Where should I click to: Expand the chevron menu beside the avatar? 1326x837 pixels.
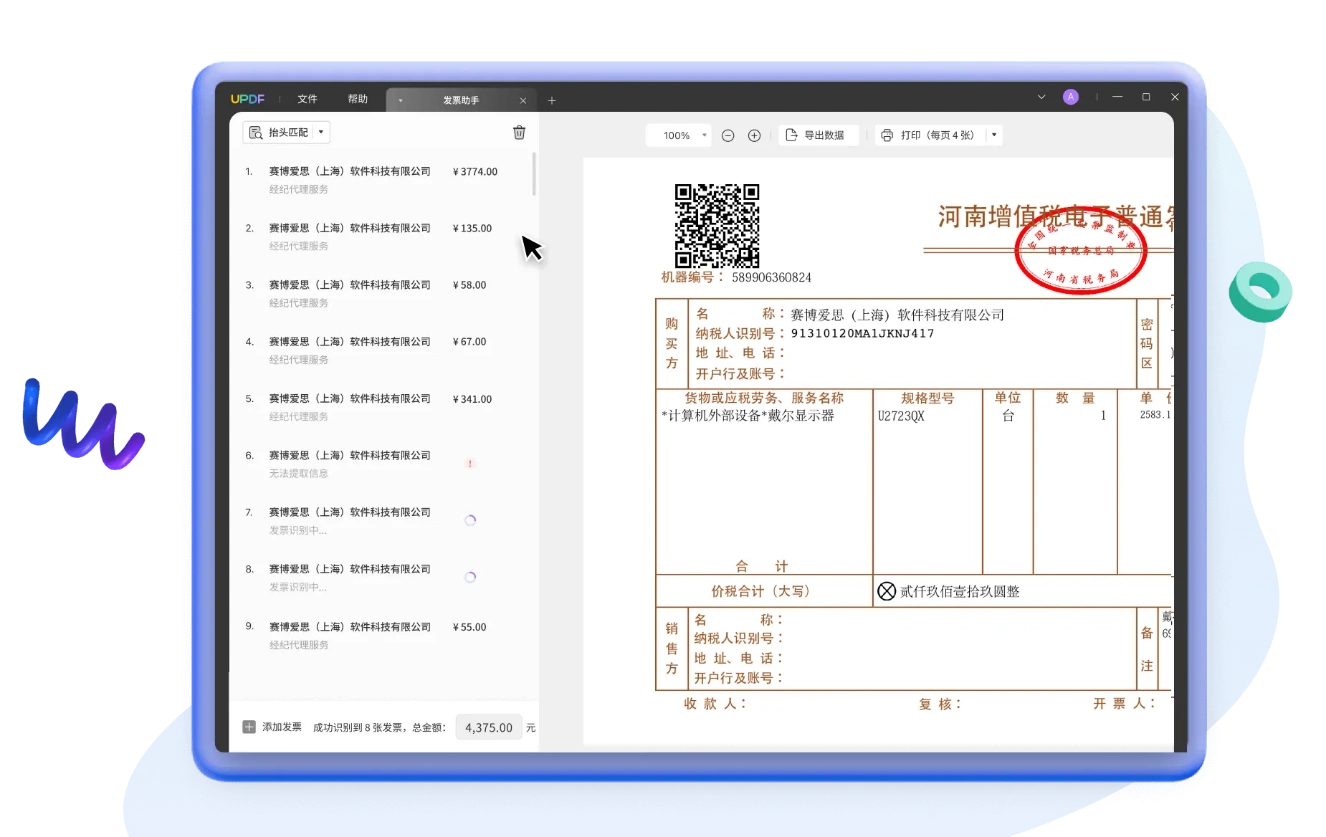point(1041,97)
